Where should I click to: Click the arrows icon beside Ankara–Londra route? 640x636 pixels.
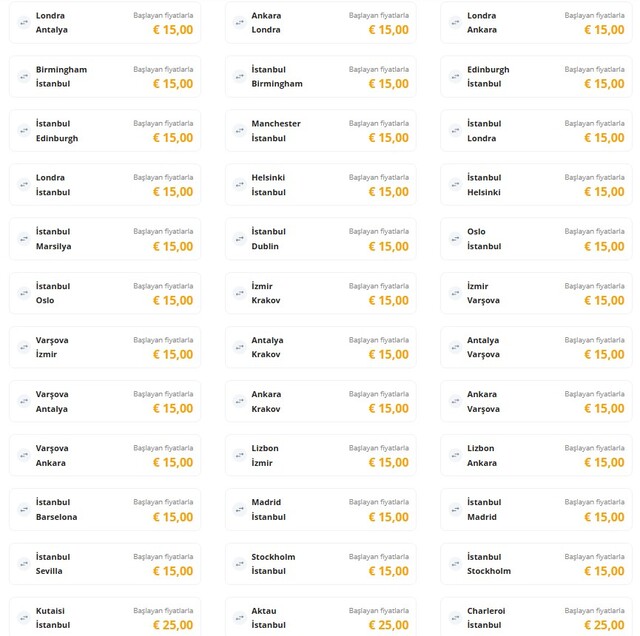pos(240,22)
